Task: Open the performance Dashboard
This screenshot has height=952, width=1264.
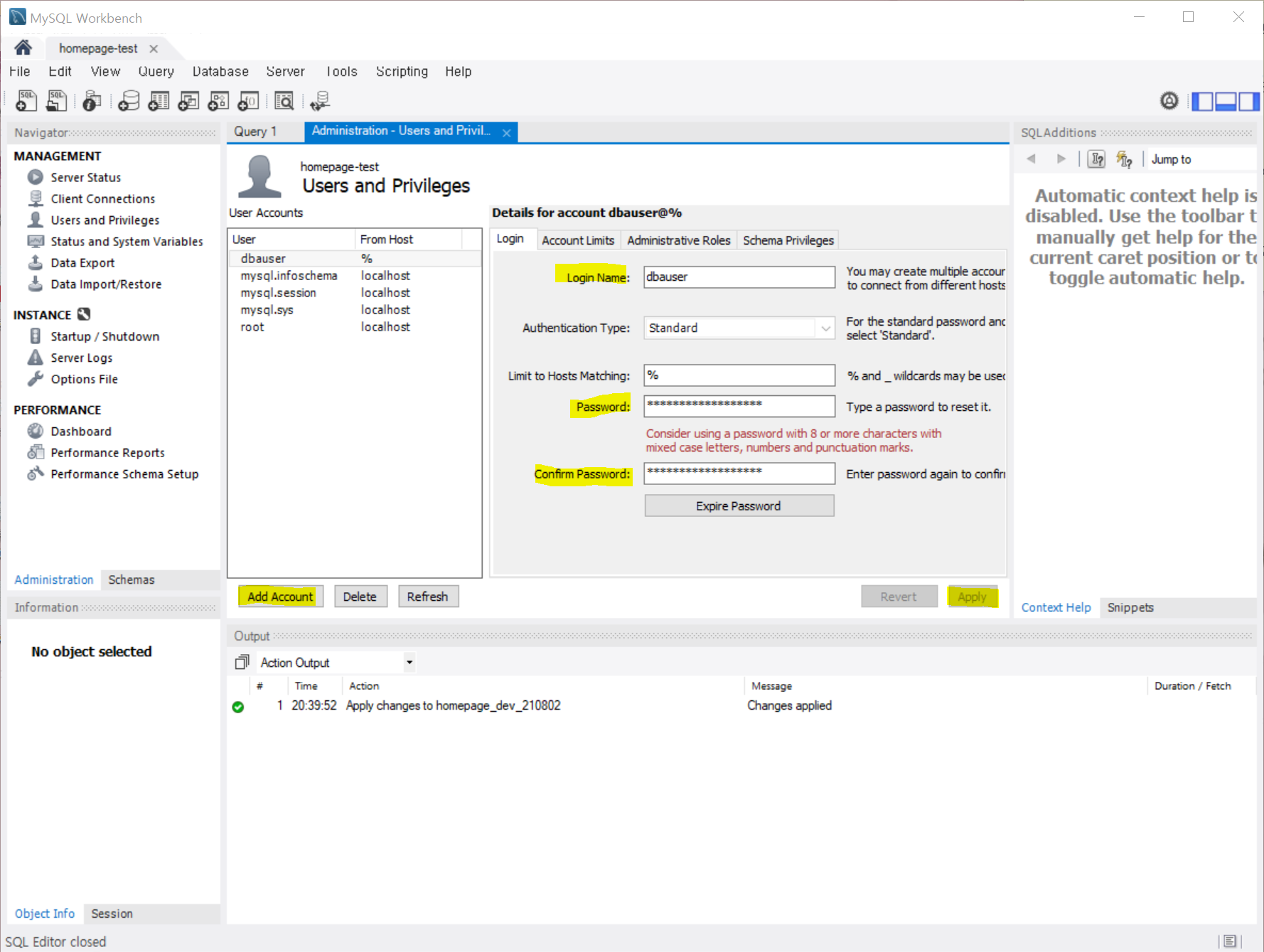Action: click(x=80, y=431)
